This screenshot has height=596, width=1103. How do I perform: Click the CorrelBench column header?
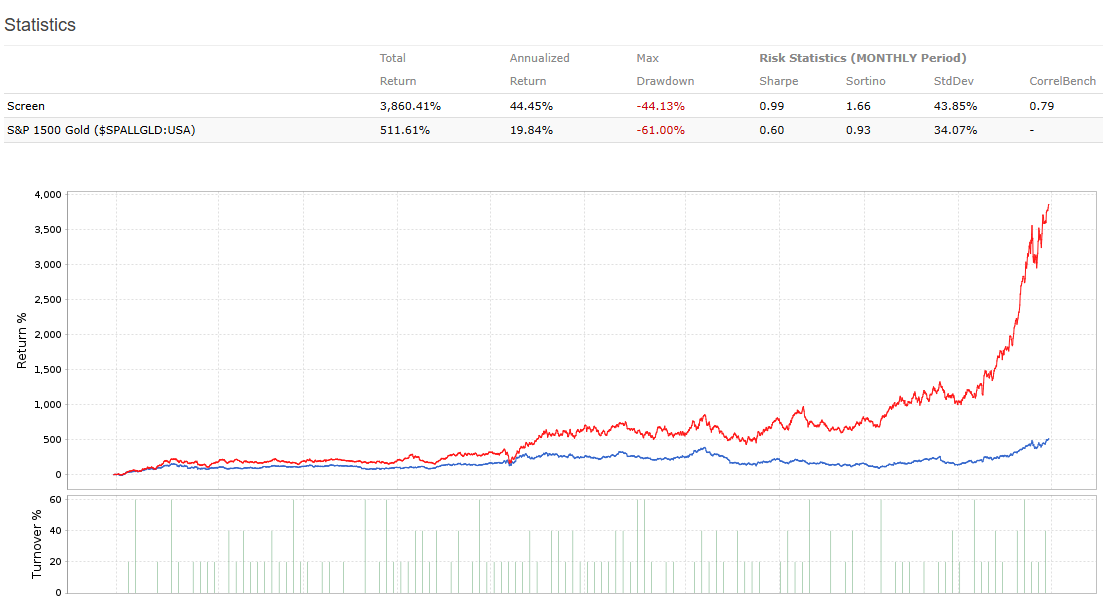(x=1062, y=81)
